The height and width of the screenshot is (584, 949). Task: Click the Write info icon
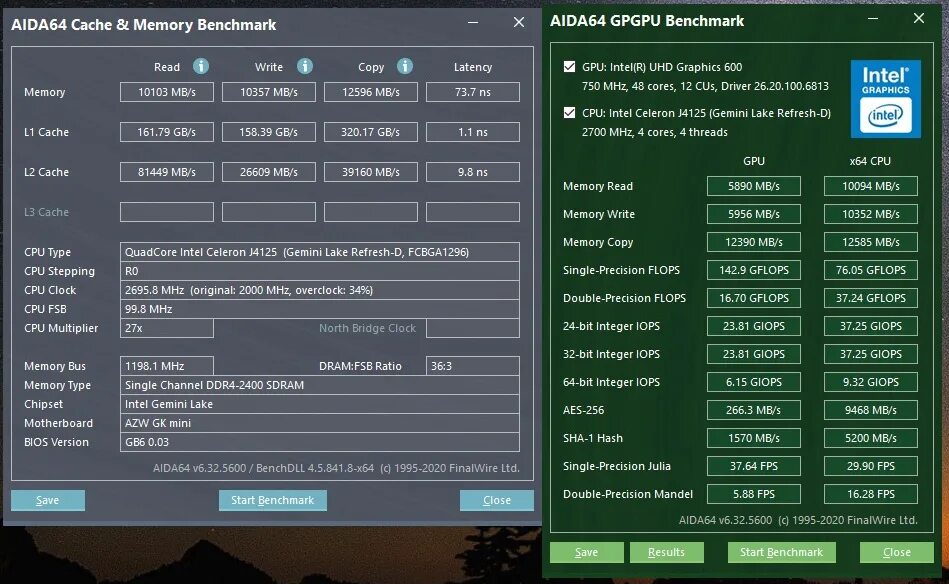tap(305, 66)
